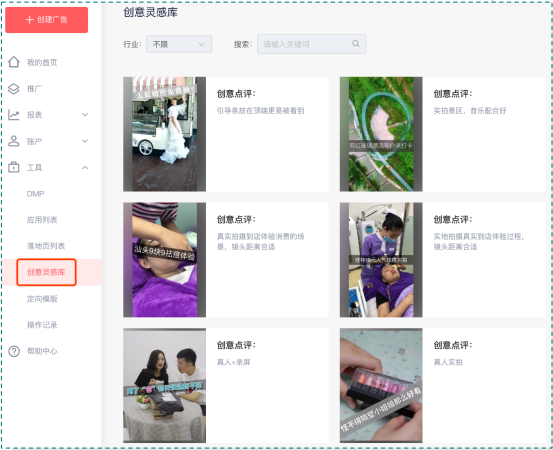Image resolution: width=553 pixels, height=450 pixels.
Task: Click the comment 实地拍摄真实到店体验过程
Action: [x=479, y=242]
